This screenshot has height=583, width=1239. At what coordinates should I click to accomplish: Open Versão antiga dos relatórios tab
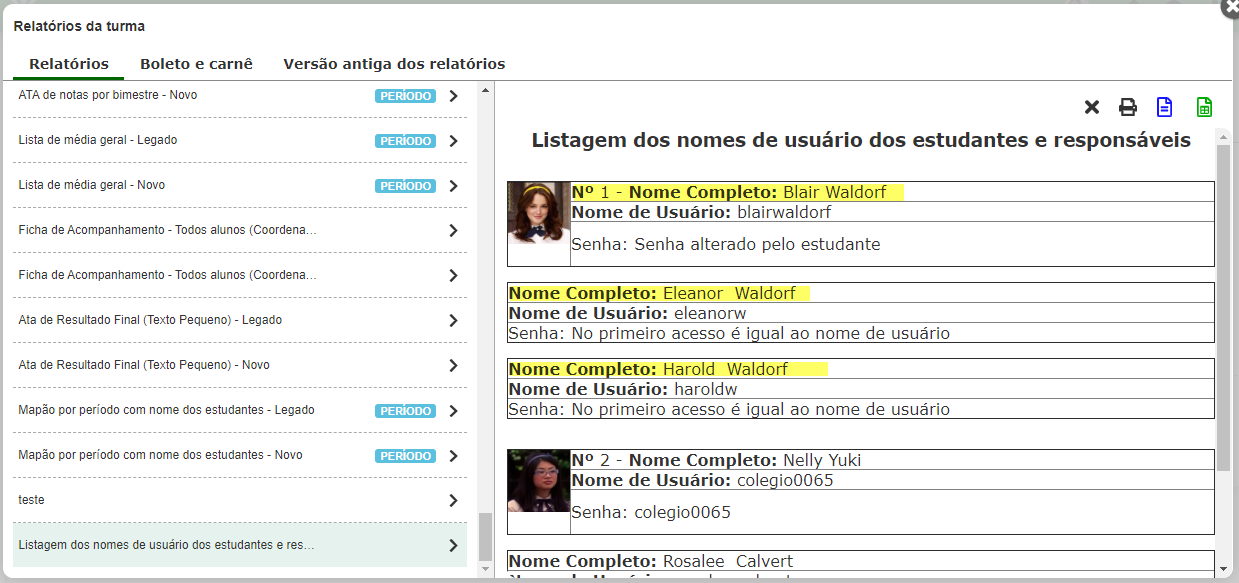pos(394,64)
